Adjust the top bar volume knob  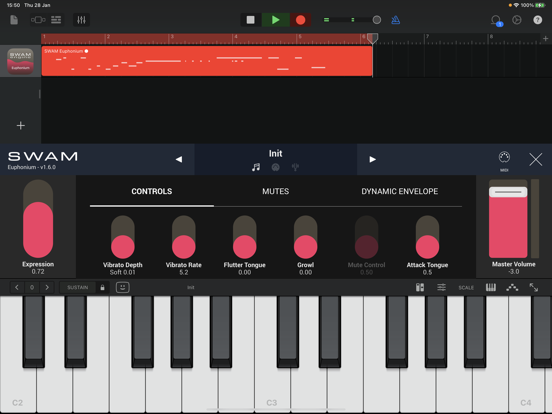(x=377, y=20)
